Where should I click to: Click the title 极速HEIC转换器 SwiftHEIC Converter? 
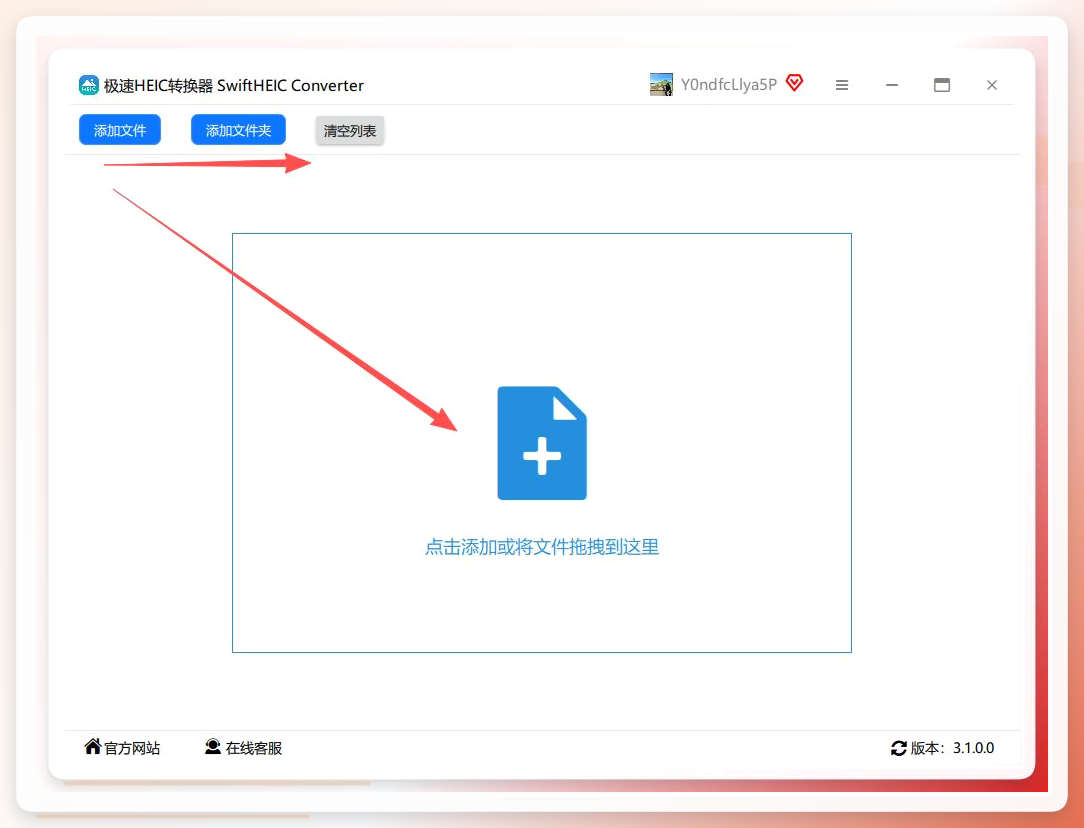pos(234,85)
